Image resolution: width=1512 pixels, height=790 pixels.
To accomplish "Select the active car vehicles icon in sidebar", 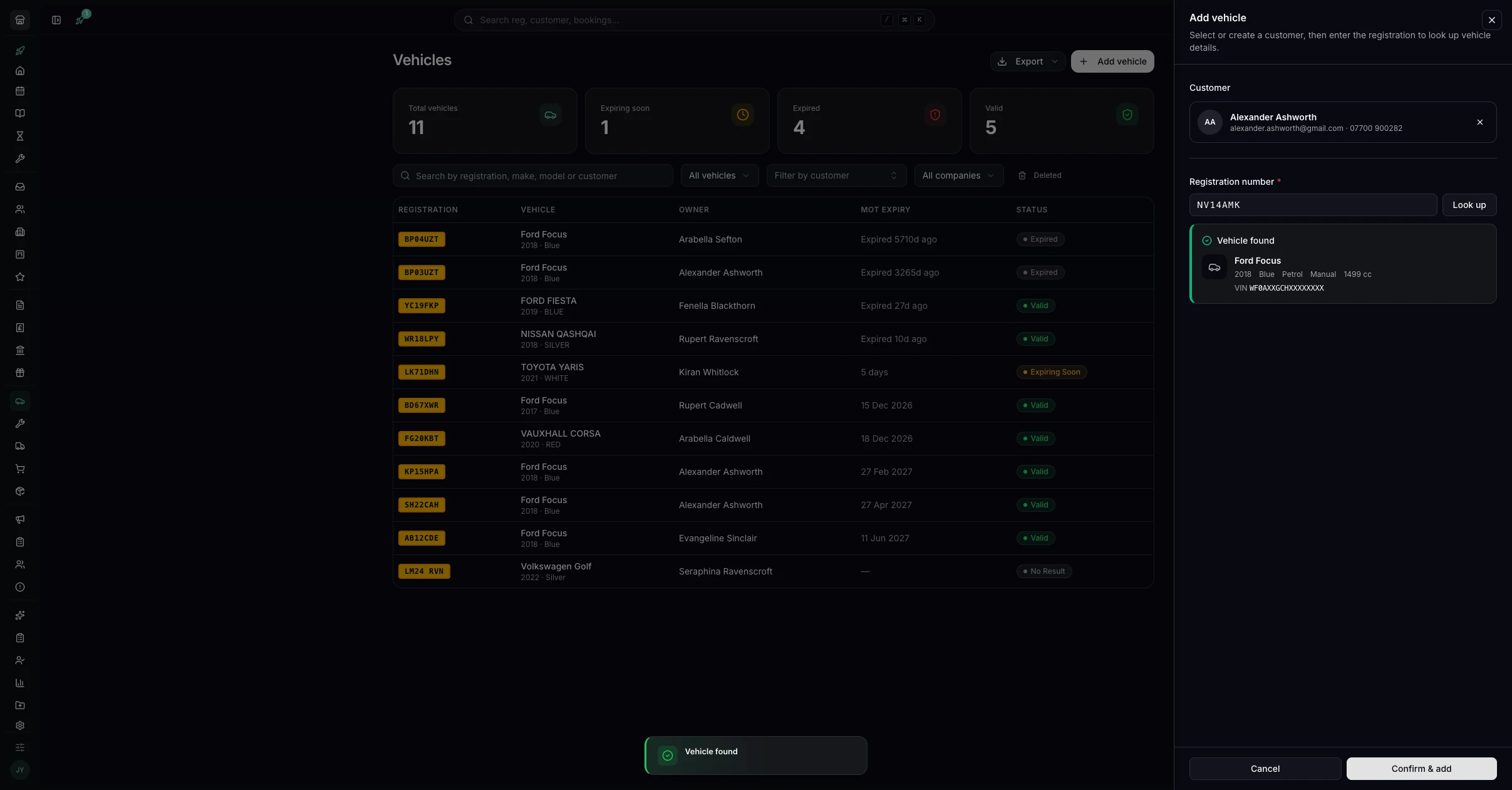I will pos(20,401).
